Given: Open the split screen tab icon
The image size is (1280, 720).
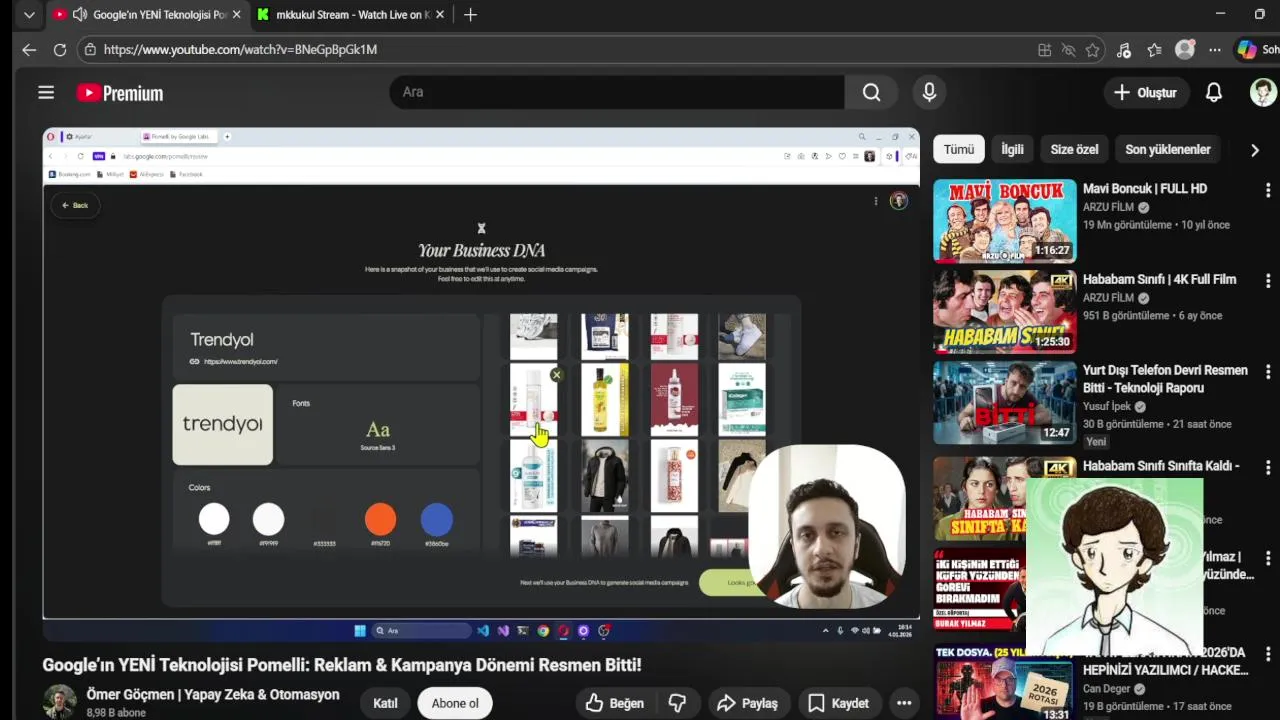Looking at the screenshot, I should coord(1044,50).
